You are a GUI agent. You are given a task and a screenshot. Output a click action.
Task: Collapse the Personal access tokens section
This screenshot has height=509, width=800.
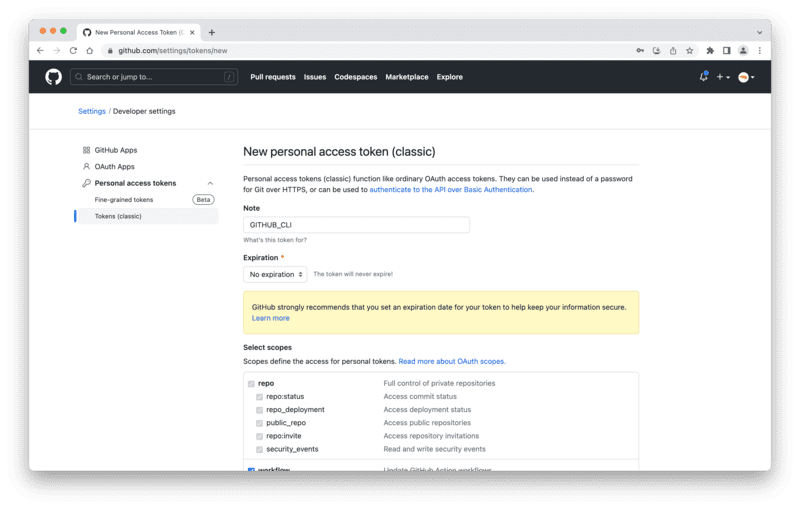[210, 183]
